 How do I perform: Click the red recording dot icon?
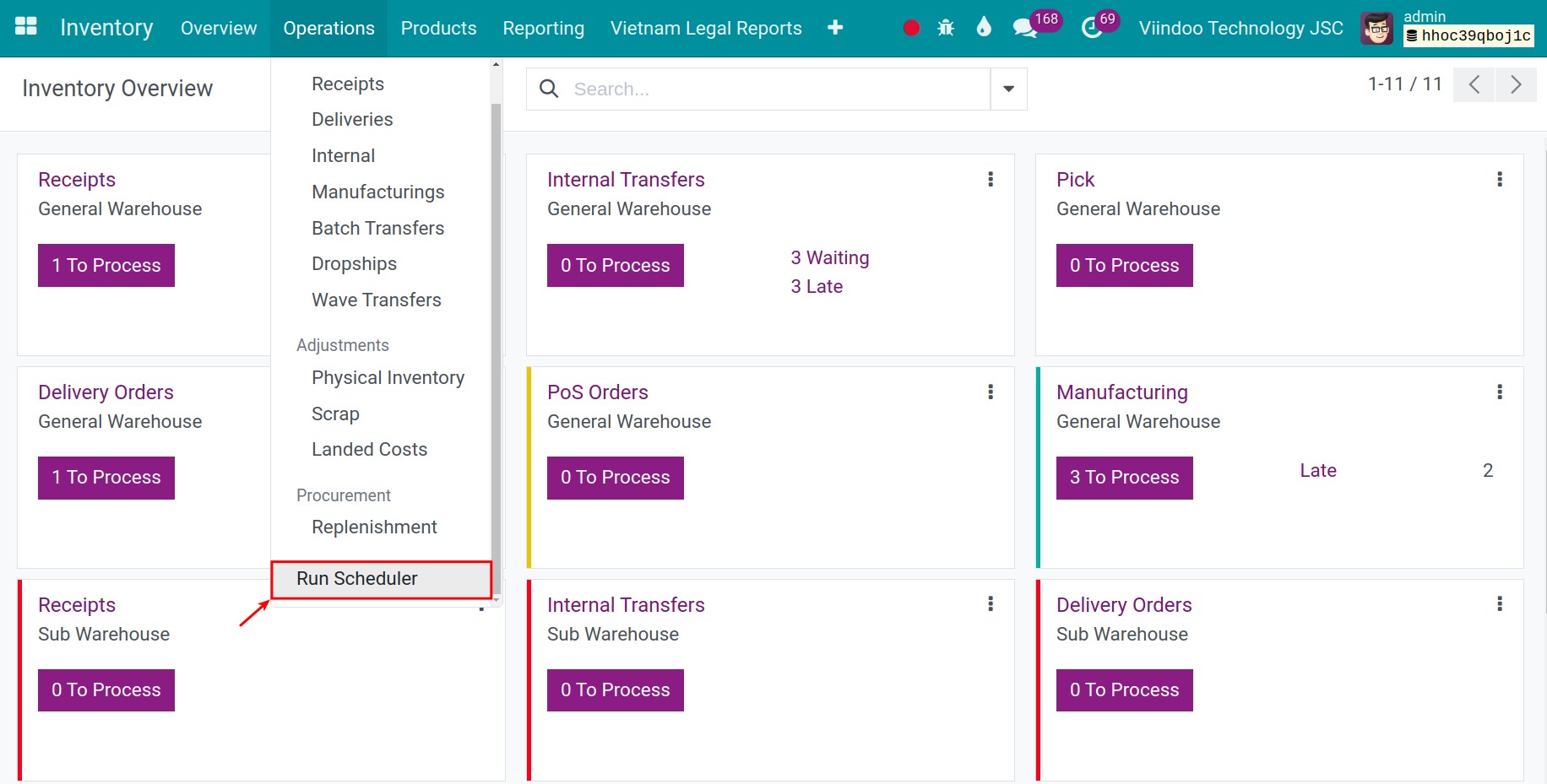click(911, 28)
